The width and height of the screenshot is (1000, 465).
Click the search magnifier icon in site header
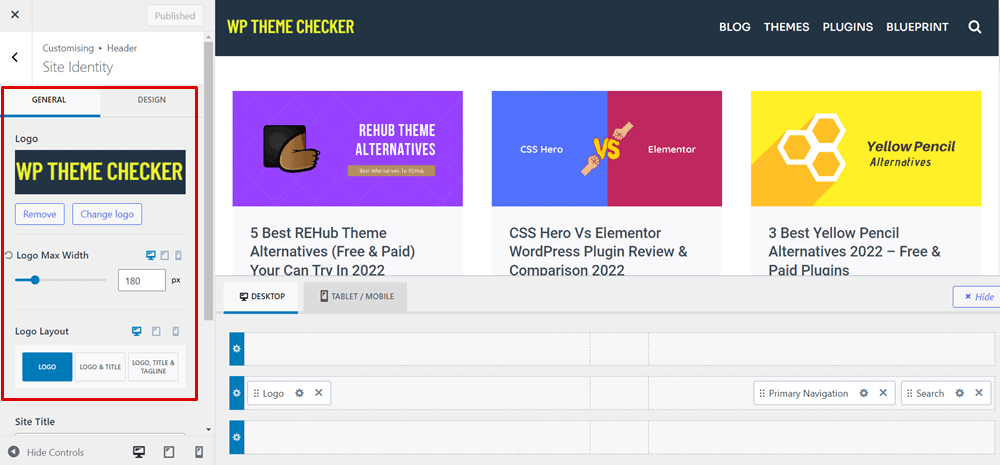pos(975,27)
